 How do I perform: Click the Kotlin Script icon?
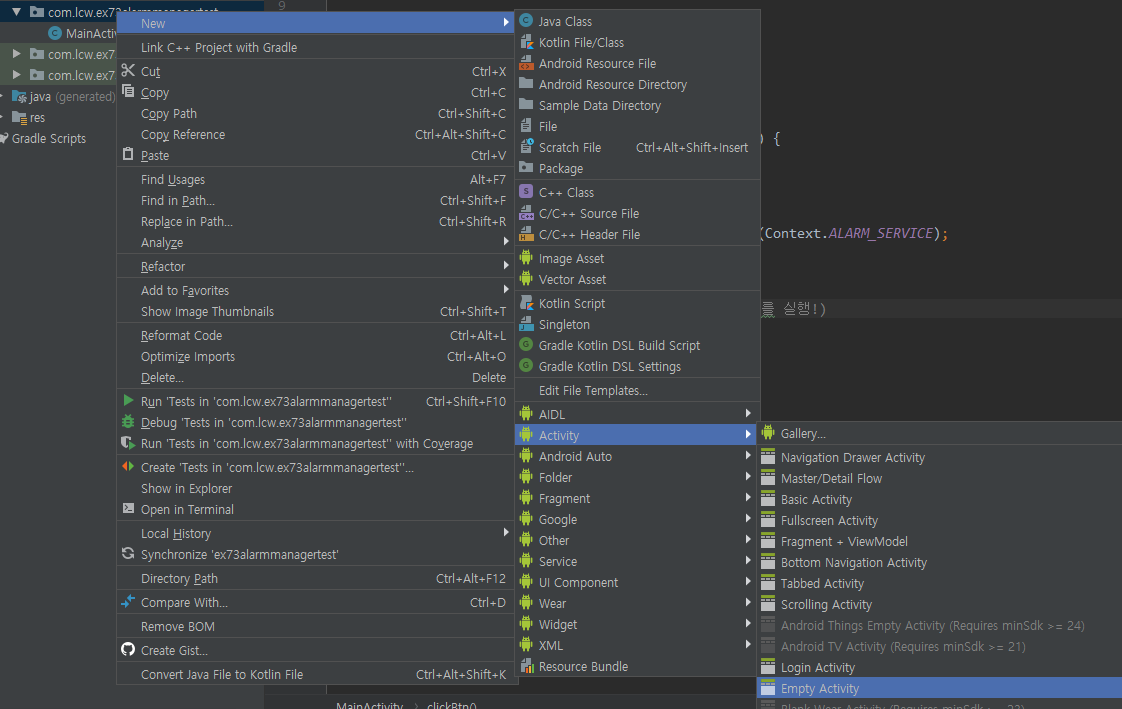[x=526, y=303]
